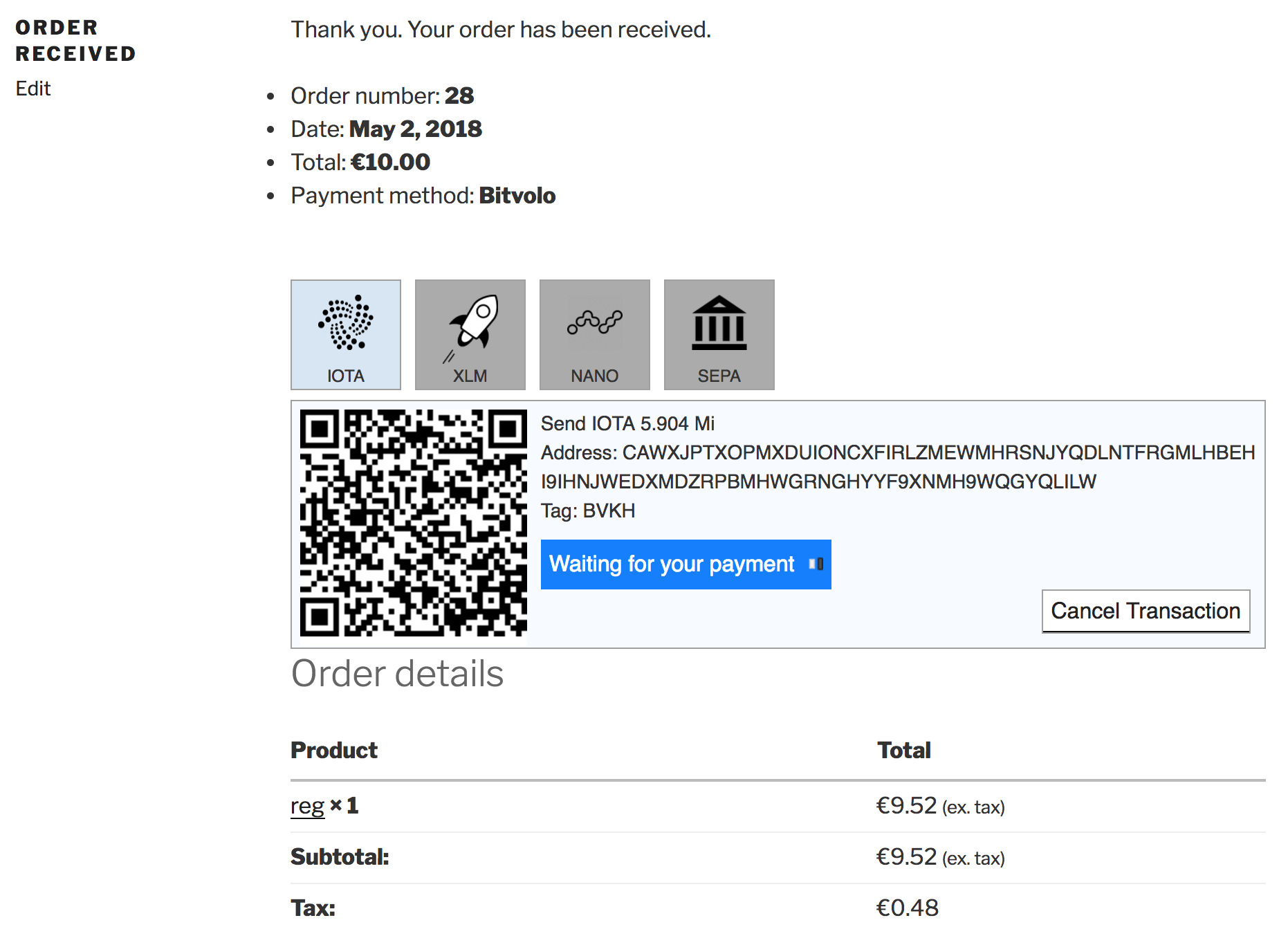
Task: Click the NANO tab label text
Action: 595,376
